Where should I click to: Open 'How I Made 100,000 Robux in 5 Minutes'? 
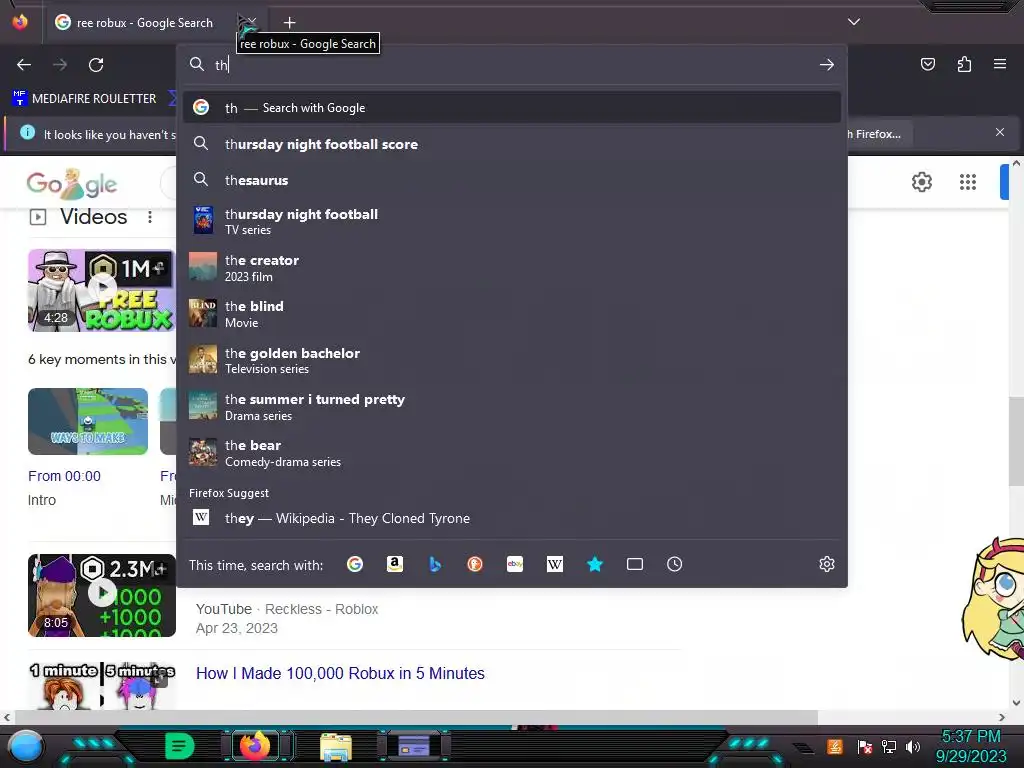pyautogui.click(x=340, y=673)
